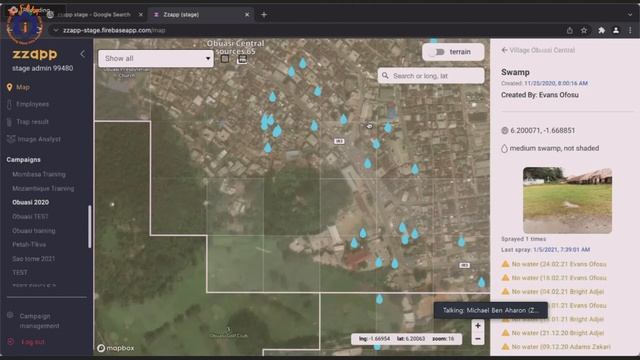Switch to the Google Search browser tab
This screenshot has width=640, height=360.
click(x=94, y=15)
